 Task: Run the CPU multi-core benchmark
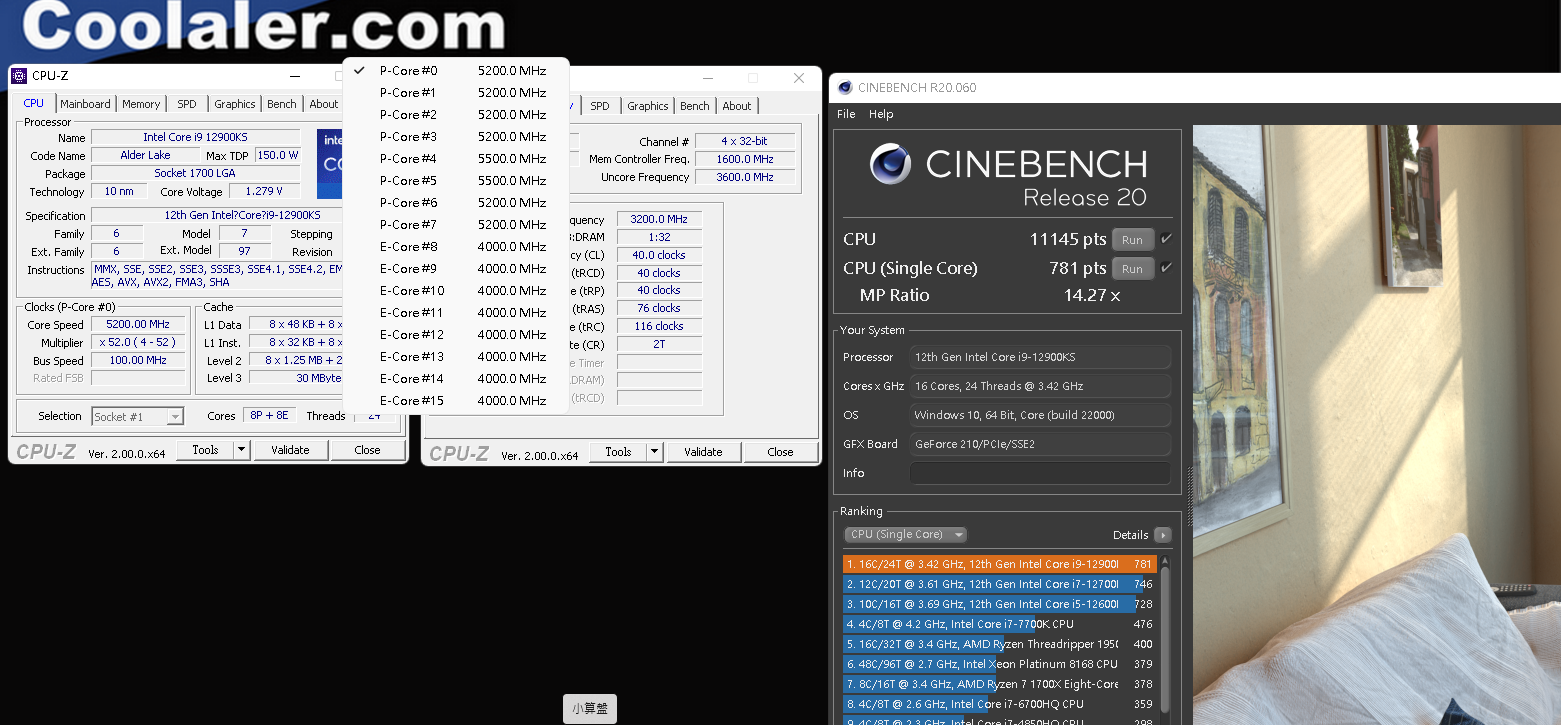1132,240
